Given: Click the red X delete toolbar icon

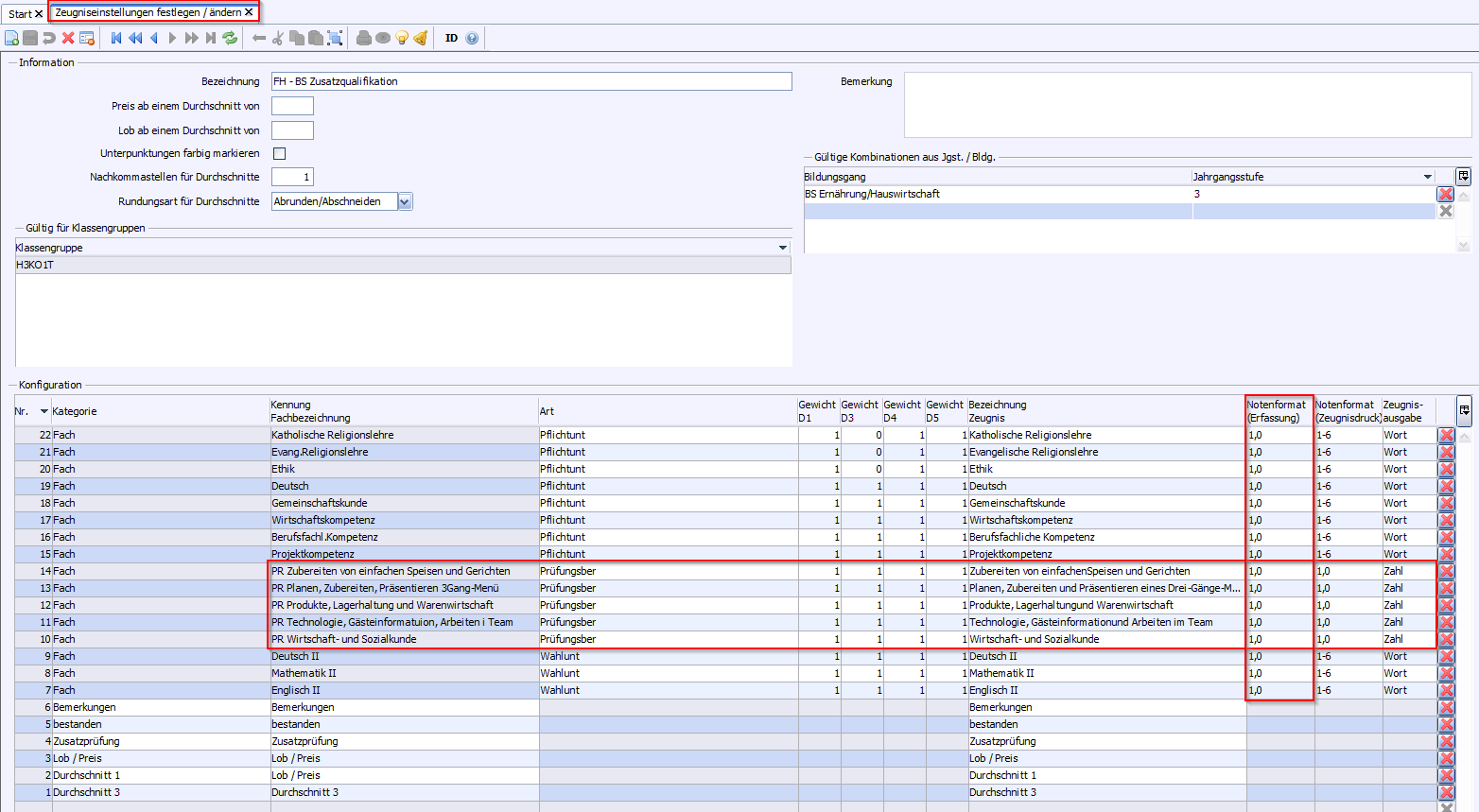Looking at the screenshot, I should click(68, 38).
